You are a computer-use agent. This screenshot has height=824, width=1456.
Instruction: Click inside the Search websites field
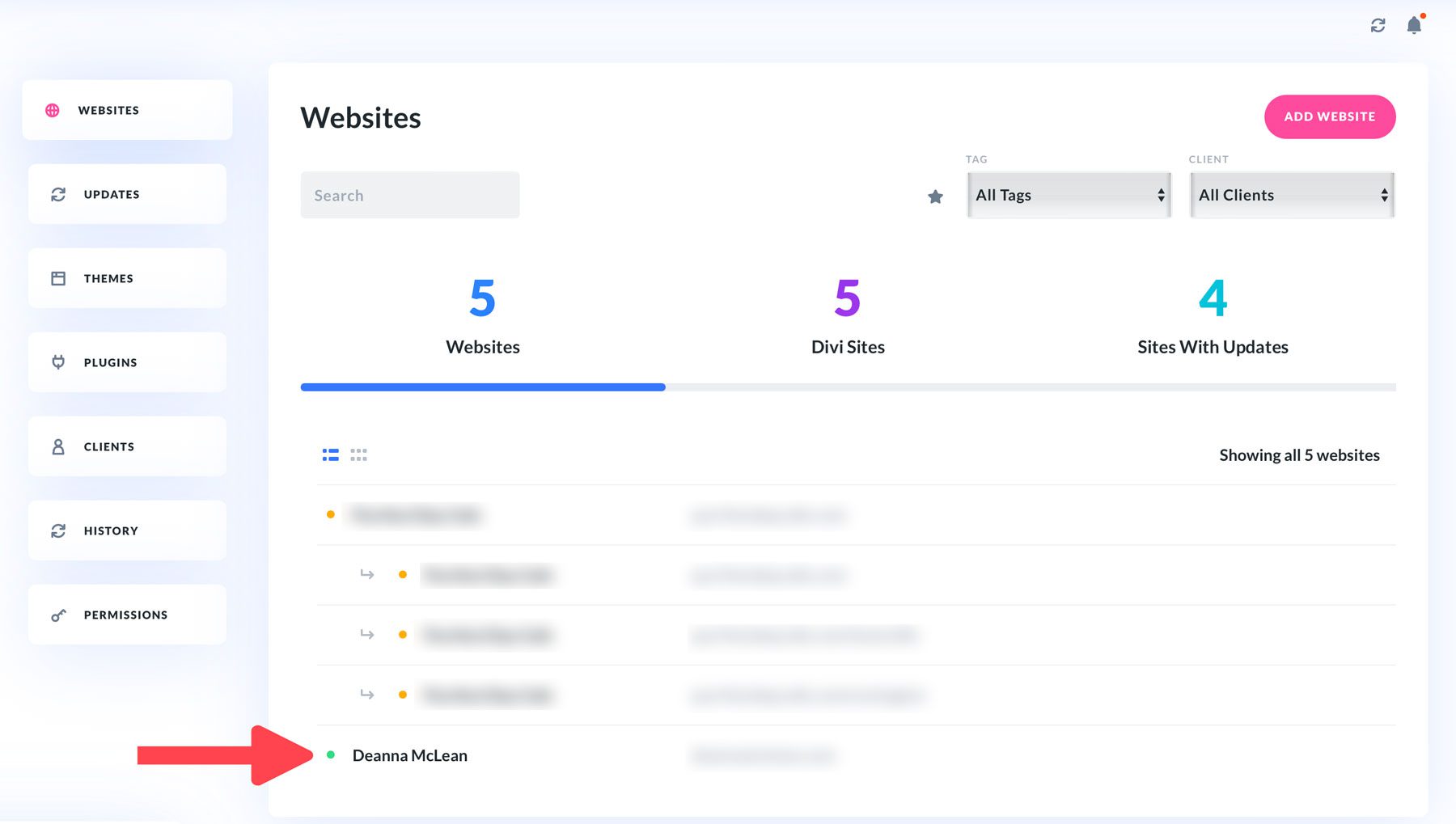pos(409,194)
